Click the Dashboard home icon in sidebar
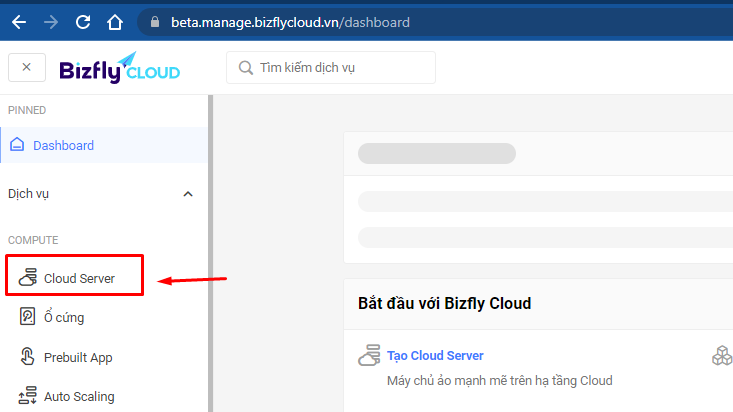The height and width of the screenshot is (412, 733). [x=17, y=145]
